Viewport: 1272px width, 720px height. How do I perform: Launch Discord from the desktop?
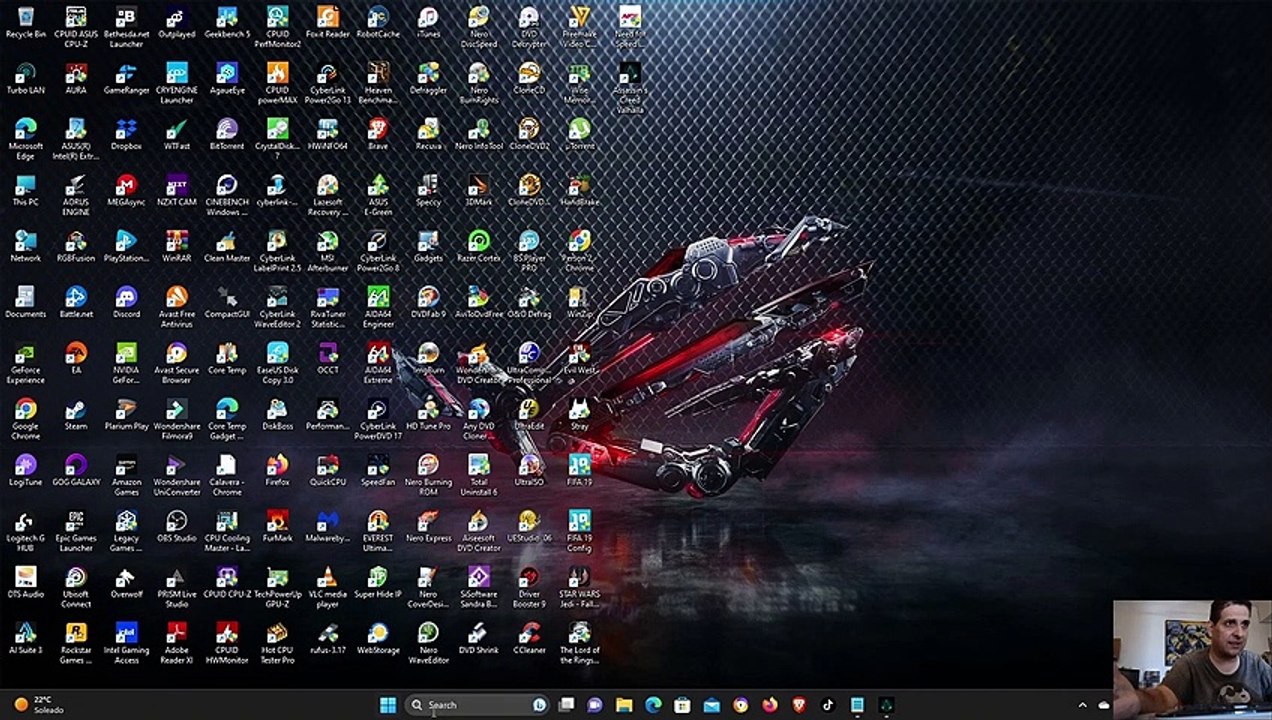(126, 303)
